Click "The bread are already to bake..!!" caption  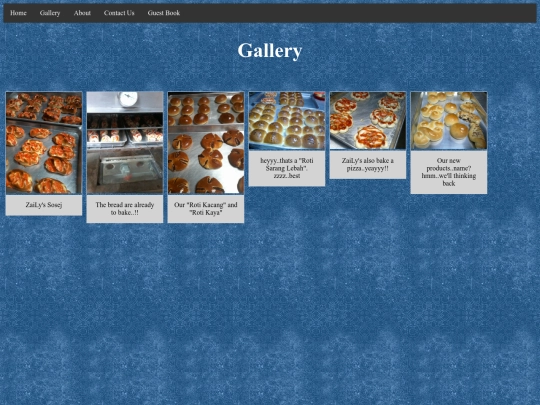coord(125,209)
